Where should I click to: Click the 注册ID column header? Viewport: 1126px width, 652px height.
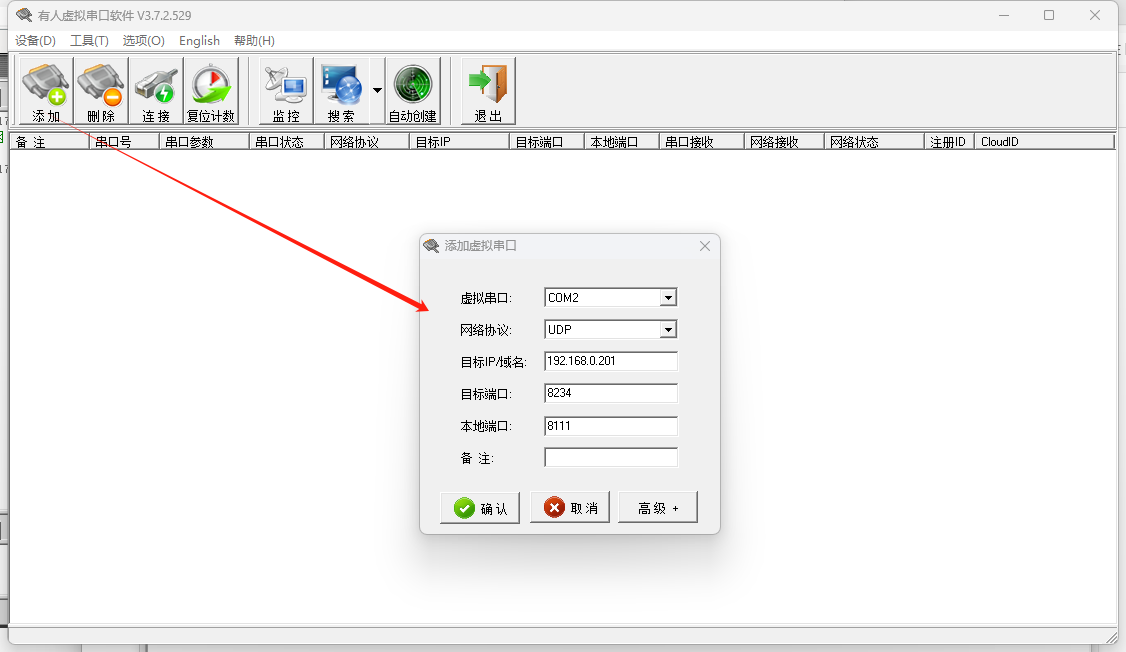(x=949, y=142)
